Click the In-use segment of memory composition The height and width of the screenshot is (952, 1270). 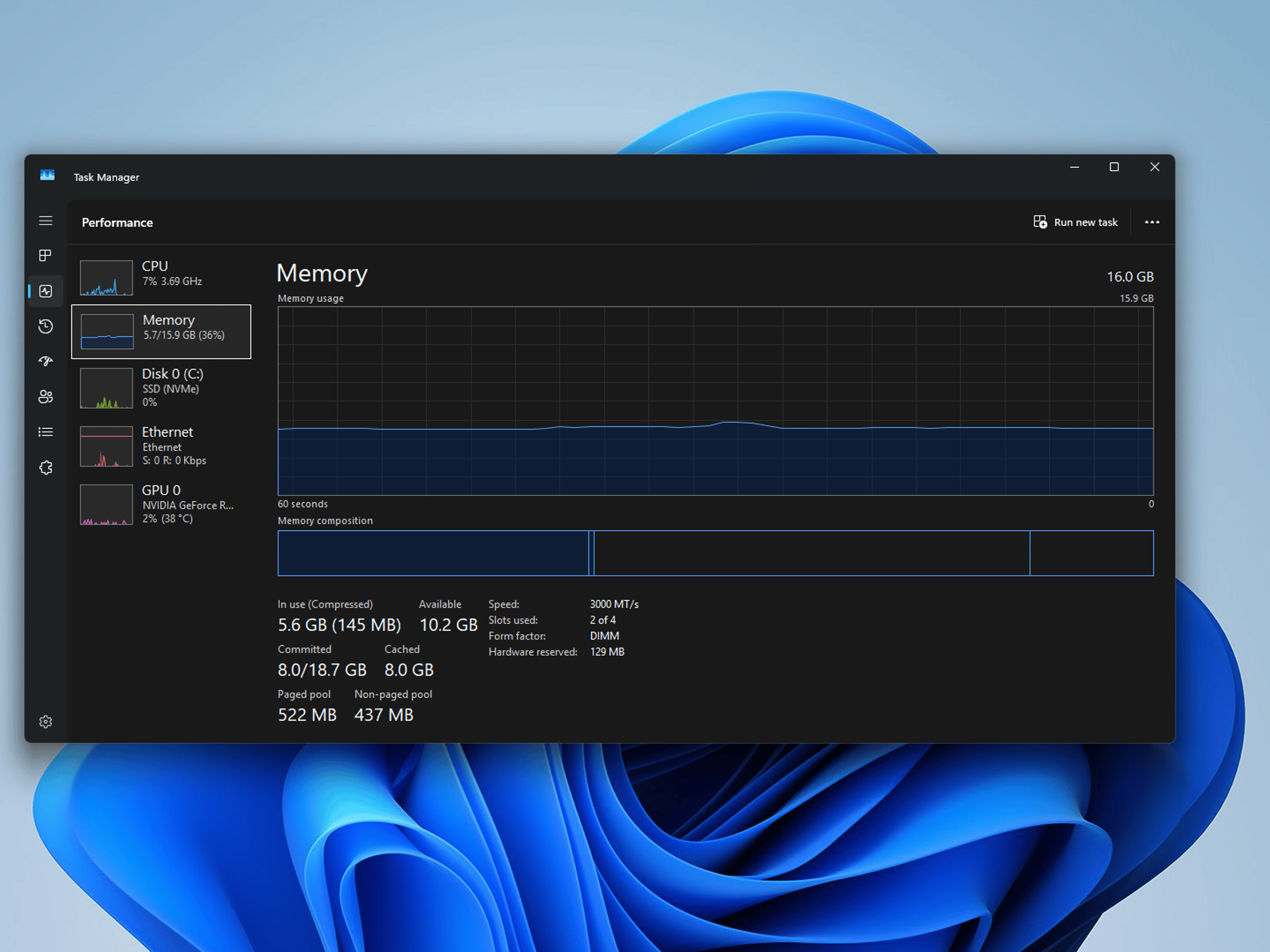[x=433, y=553]
